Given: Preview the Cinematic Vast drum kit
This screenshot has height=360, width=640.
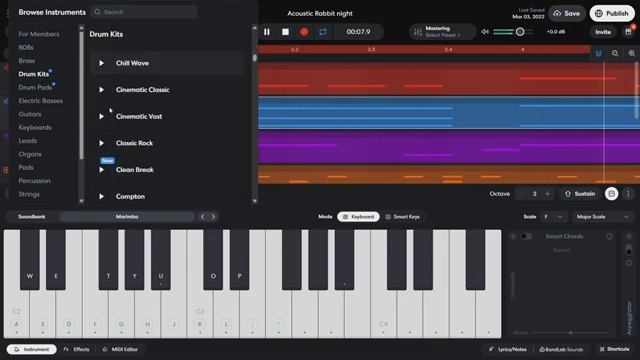Looking at the screenshot, I should pos(101,116).
